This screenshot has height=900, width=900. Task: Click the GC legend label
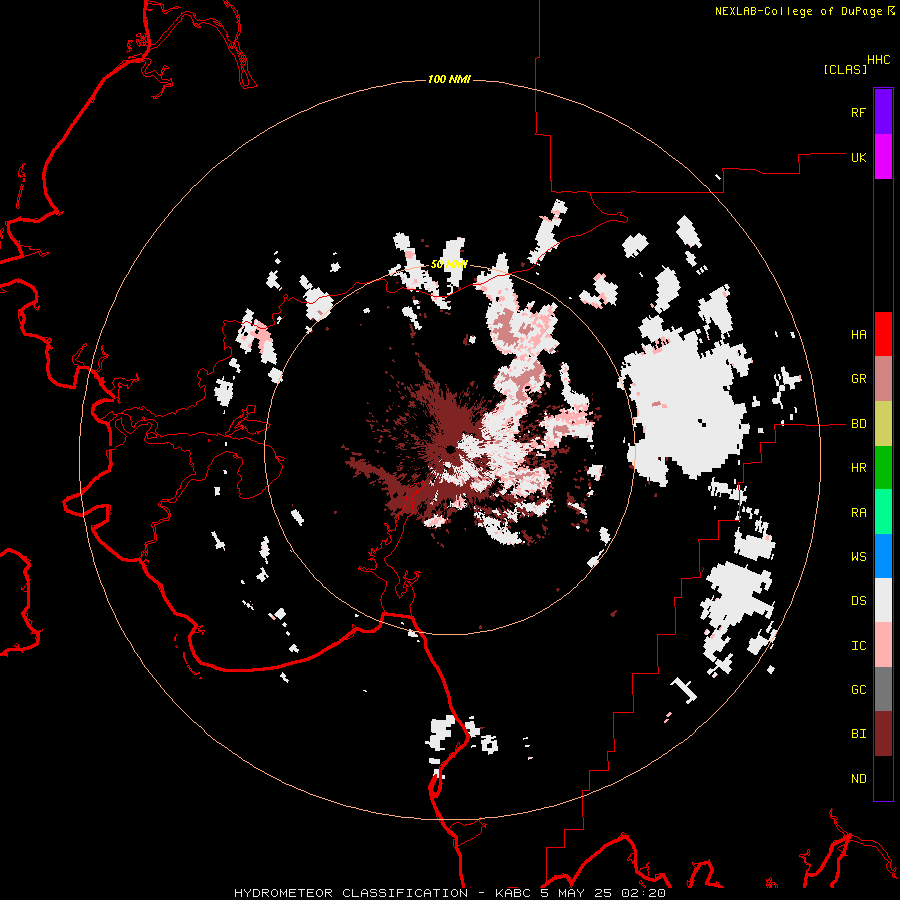coord(858,690)
